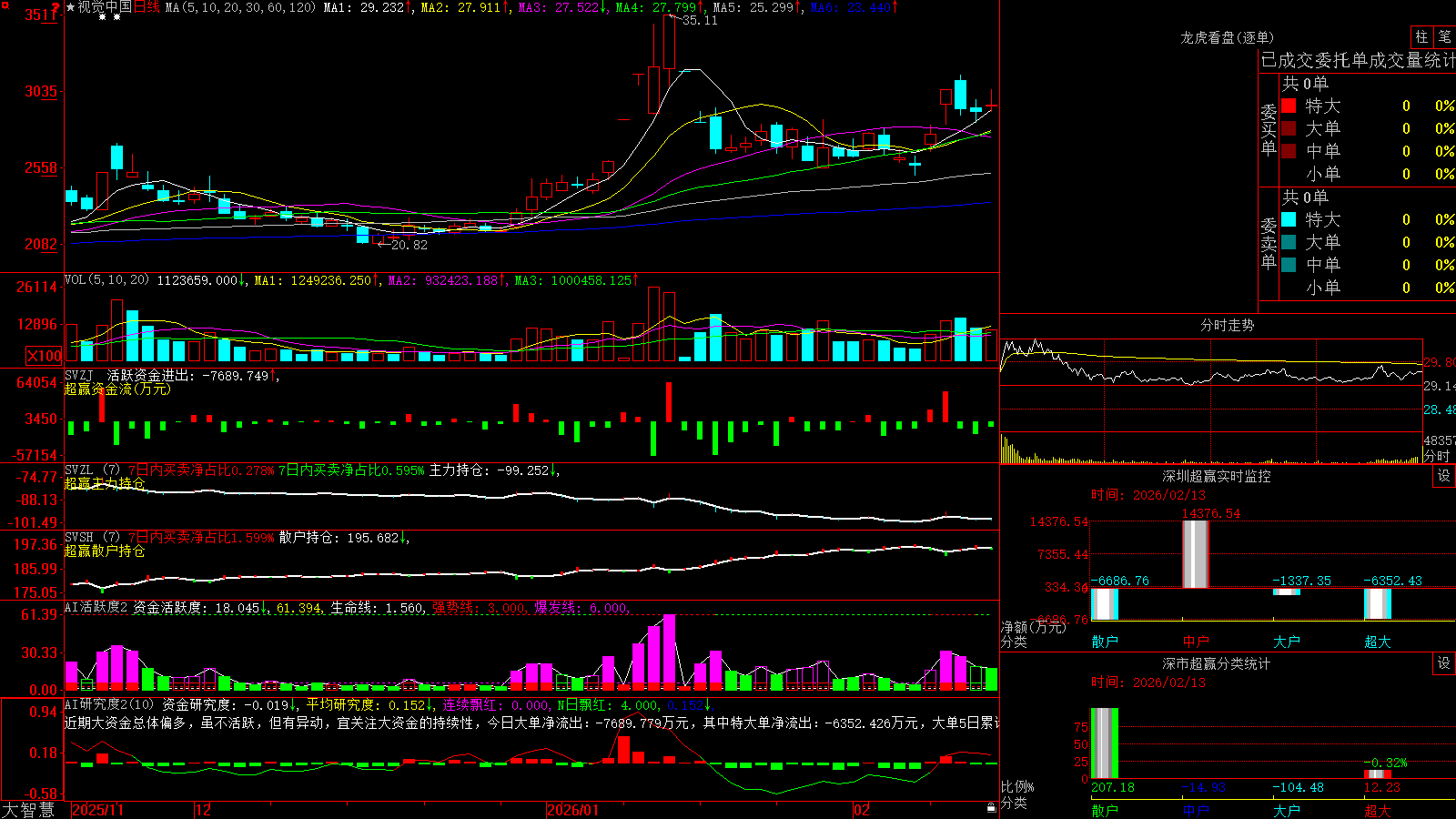Click 时间: 2026/02/13 in real-time monitor
The image size is (1456, 819).
tap(1148, 495)
